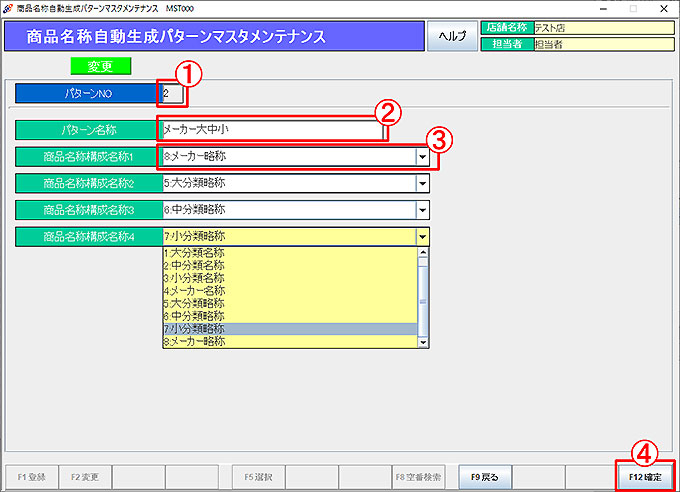Collapse the 商品名称構成名称4 dropdown arrow
Image resolution: width=680 pixels, height=492 pixels.
tap(422, 237)
